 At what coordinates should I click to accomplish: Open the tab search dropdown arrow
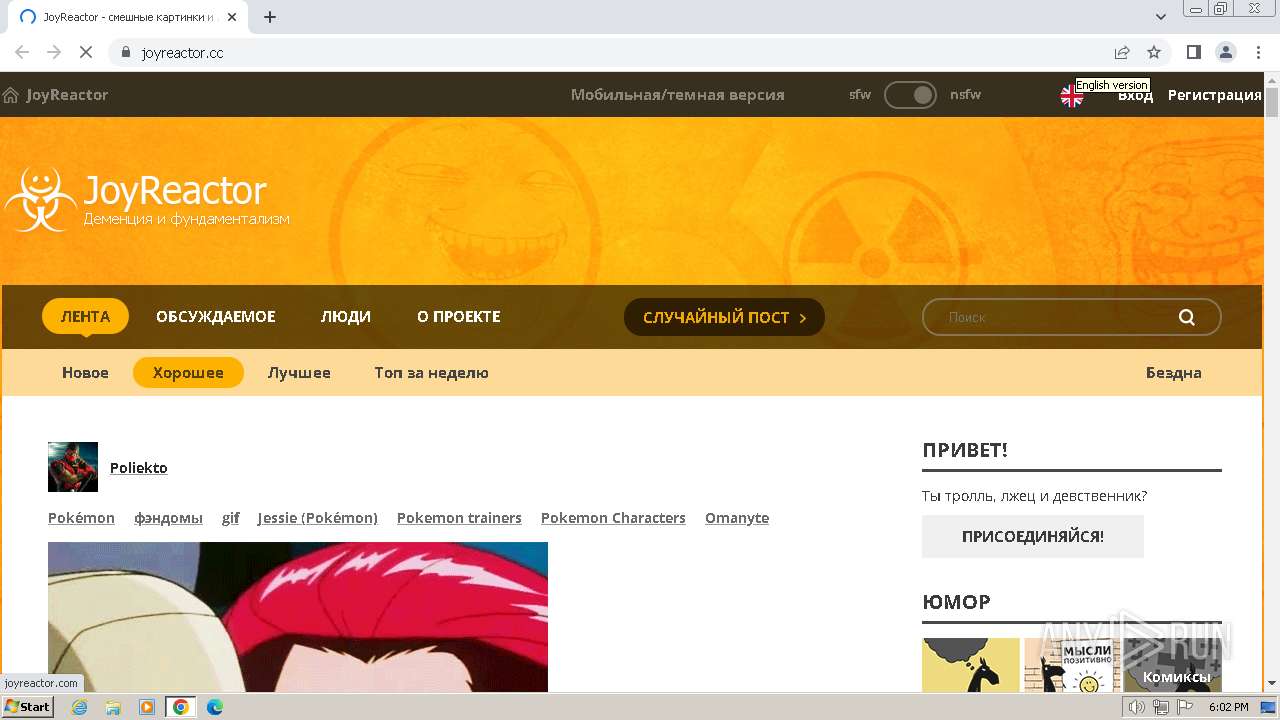point(1161,17)
